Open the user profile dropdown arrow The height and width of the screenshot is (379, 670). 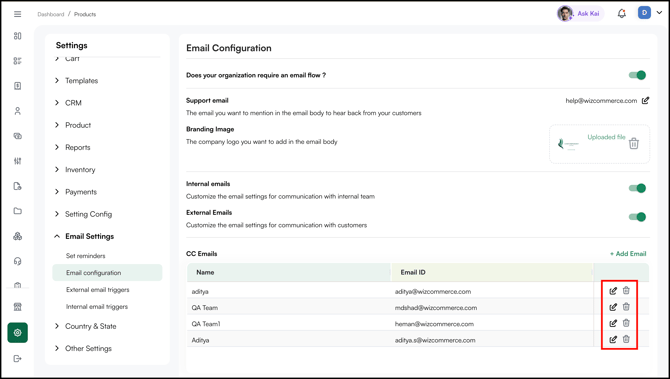[659, 13]
